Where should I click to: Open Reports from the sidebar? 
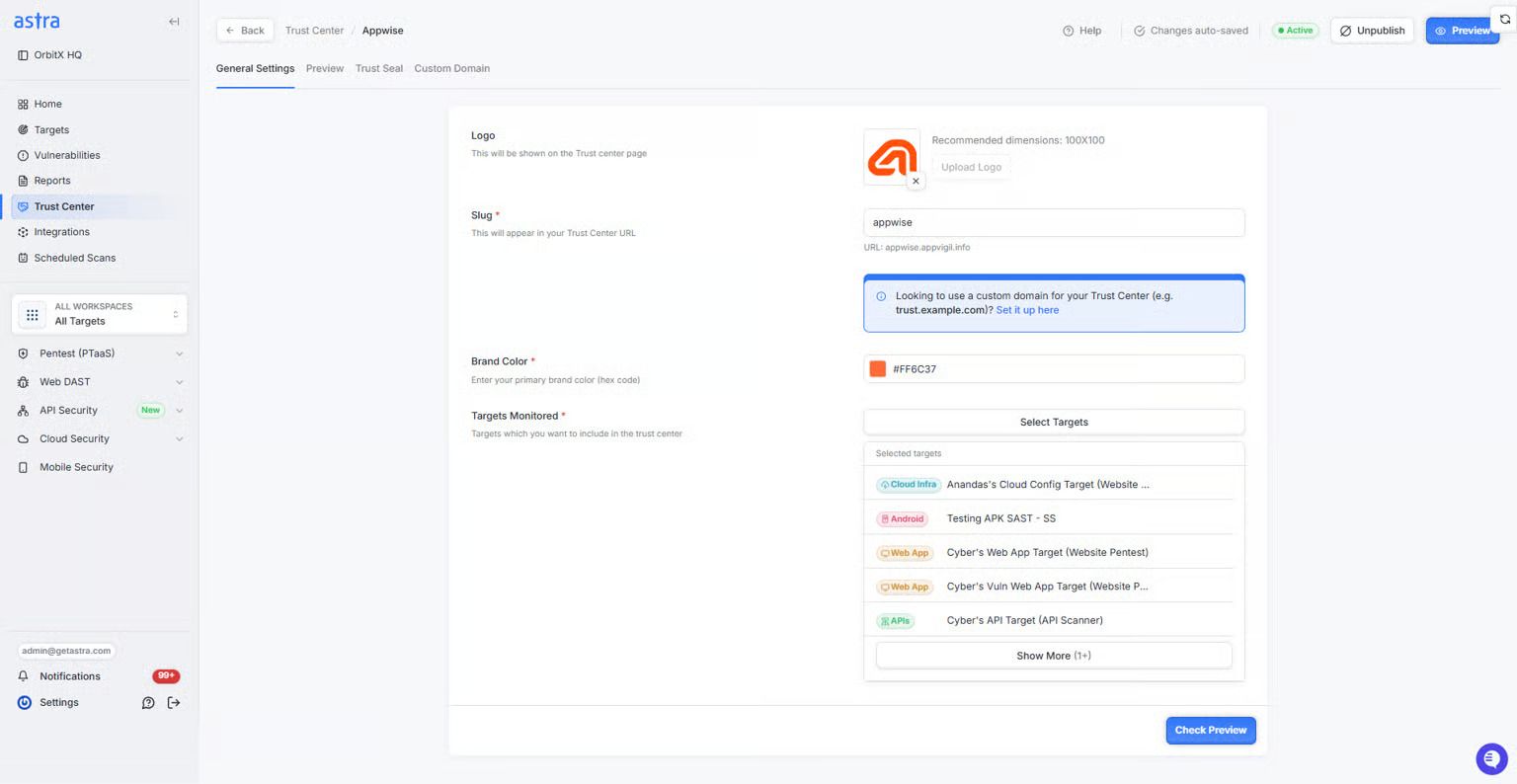click(52, 181)
